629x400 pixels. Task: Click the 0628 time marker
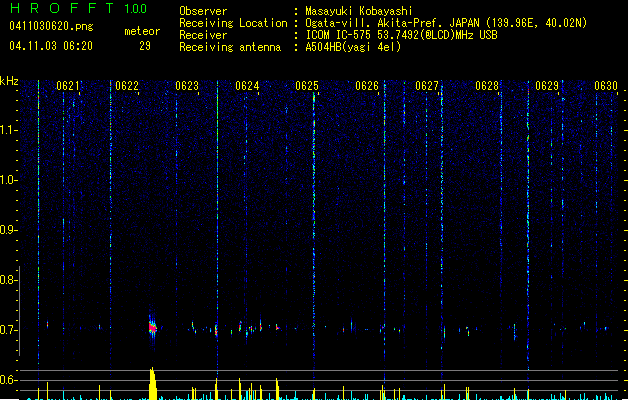(x=487, y=86)
